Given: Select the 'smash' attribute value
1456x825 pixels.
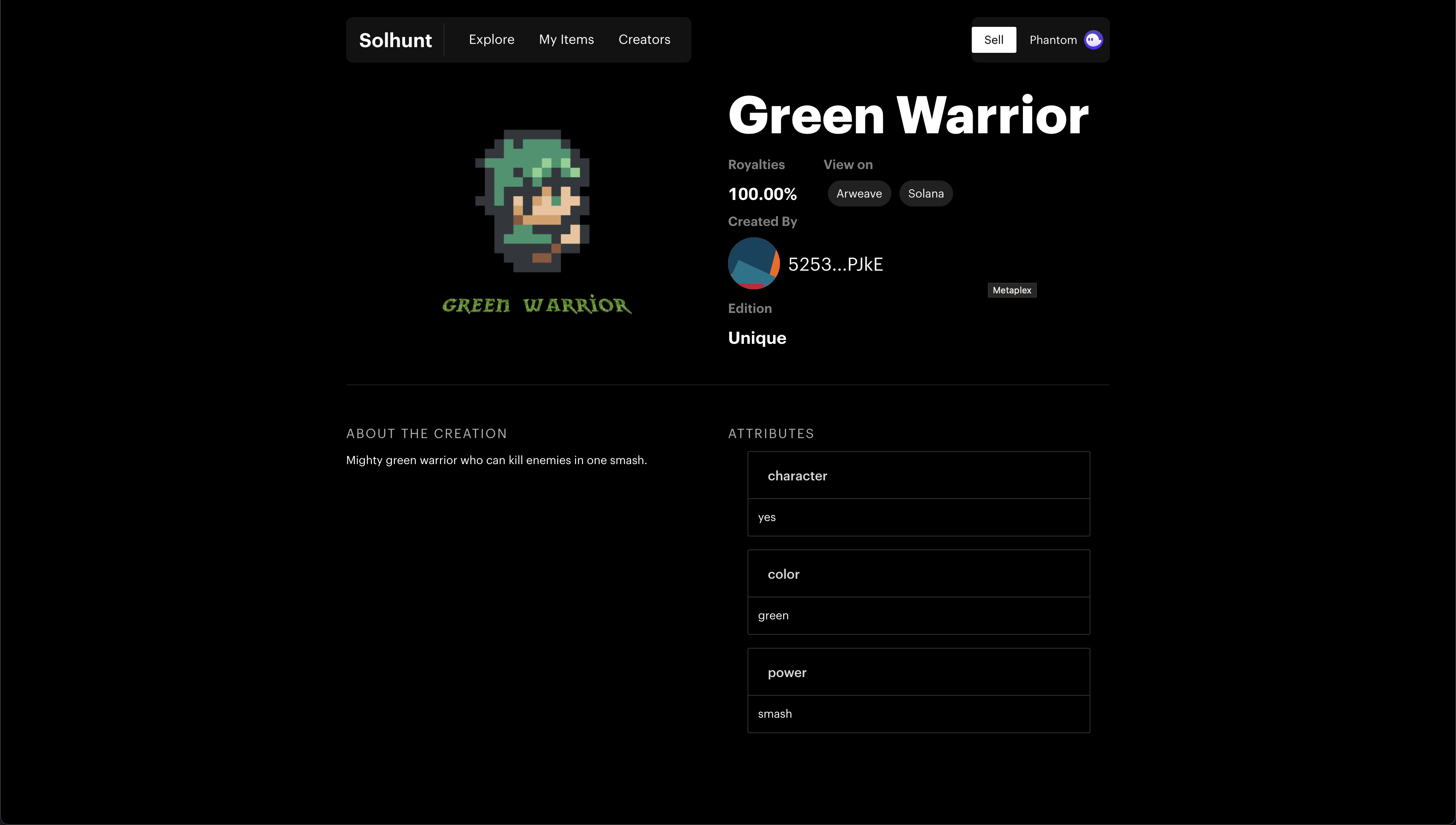Looking at the screenshot, I should [775, 714].
